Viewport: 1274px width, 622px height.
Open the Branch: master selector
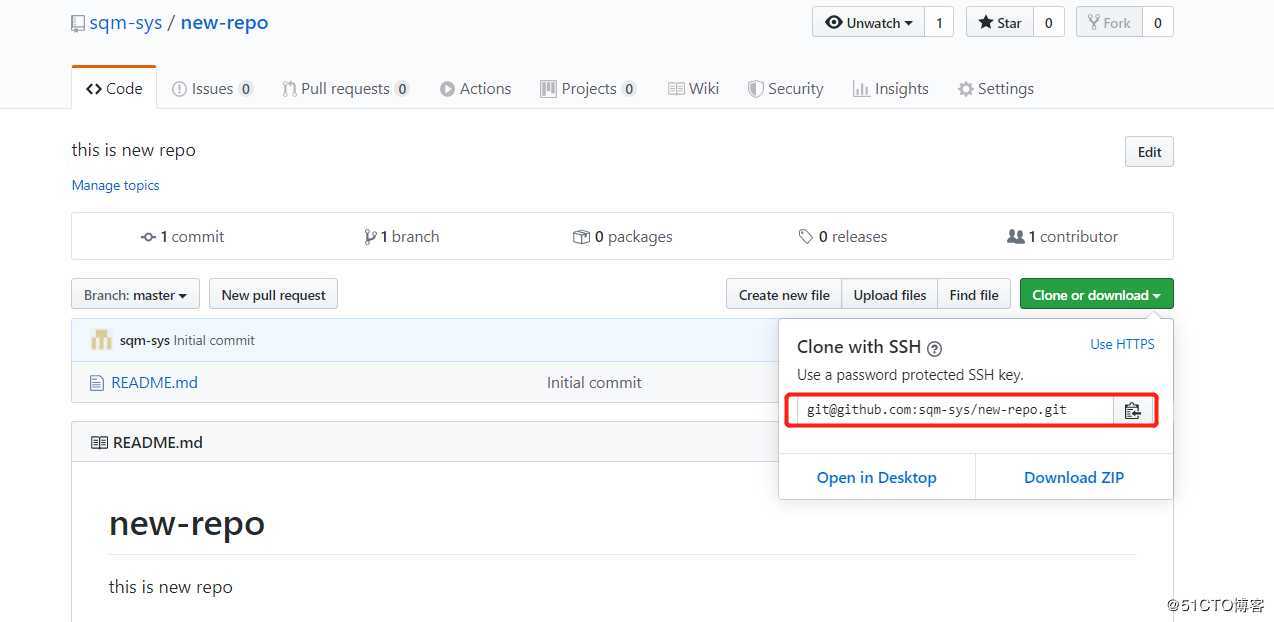135,295
